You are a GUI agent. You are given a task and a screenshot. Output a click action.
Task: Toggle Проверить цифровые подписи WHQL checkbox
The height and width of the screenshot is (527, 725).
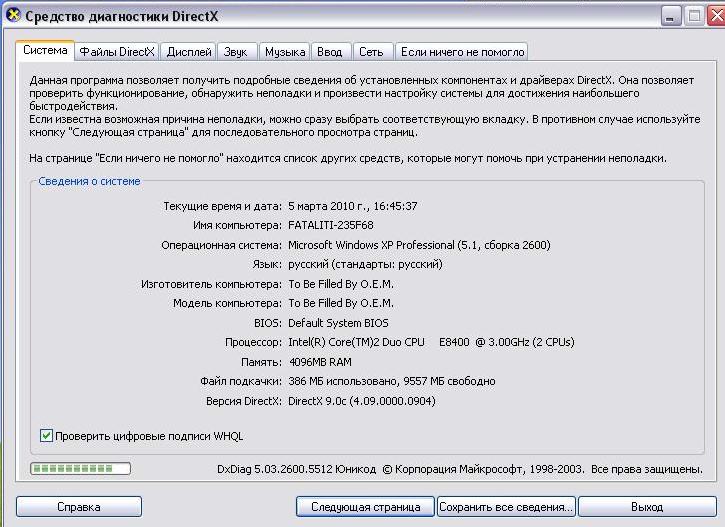[46, 435]
